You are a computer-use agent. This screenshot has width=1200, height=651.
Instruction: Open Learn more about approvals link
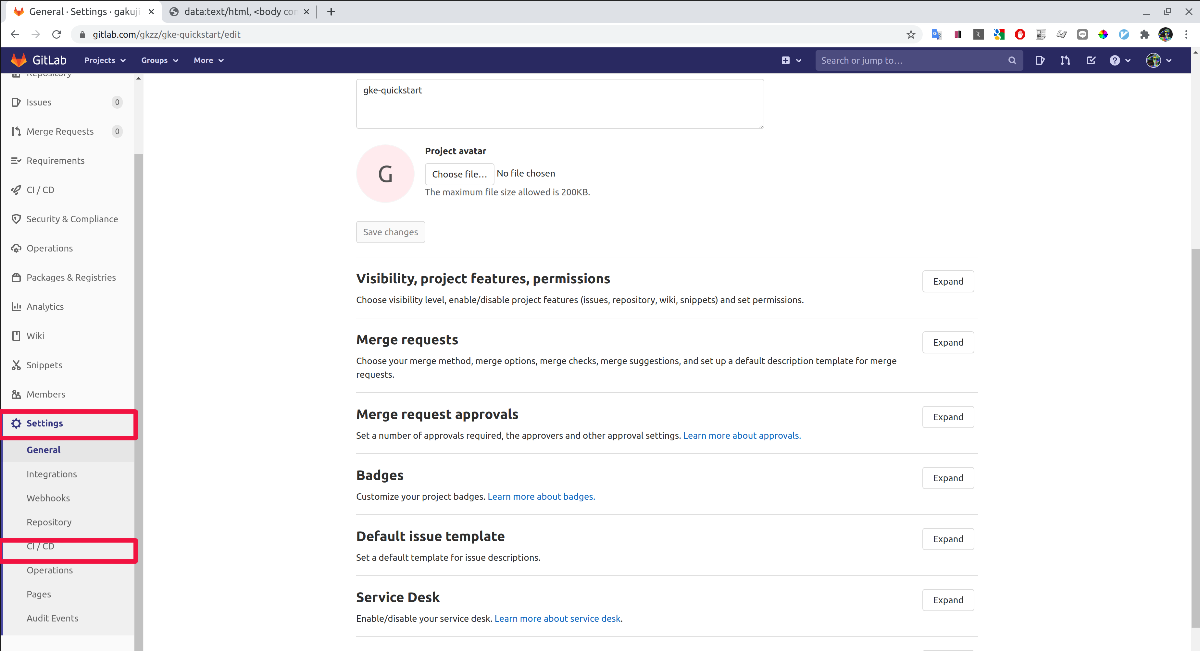click(x=742, y=436)
